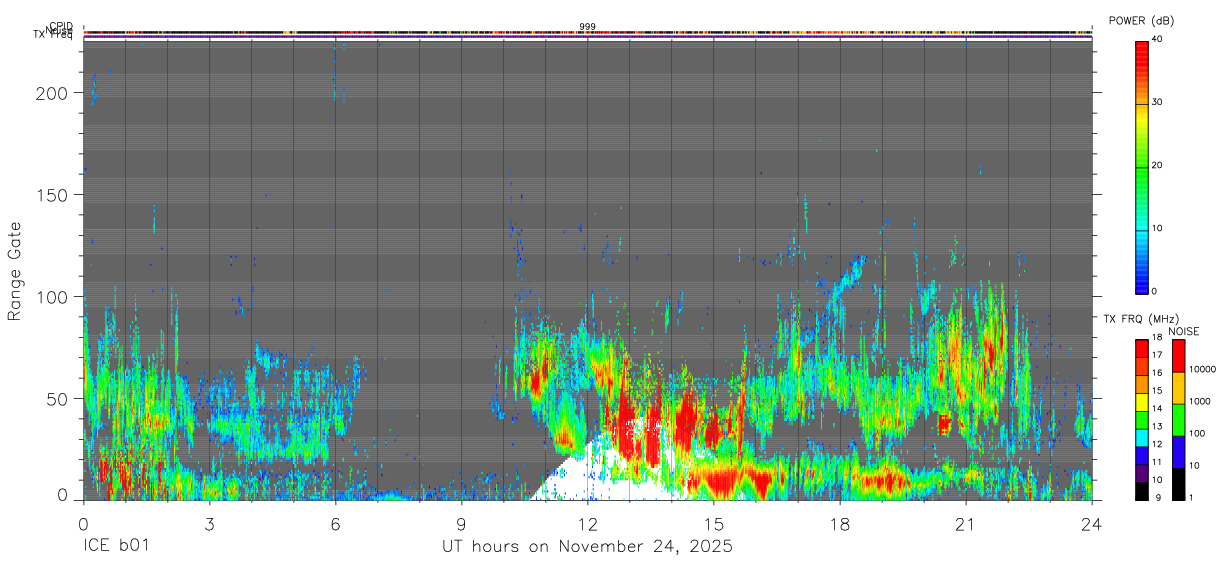Click the '24' hour tick label
Viewport: 1228px width, 567px height.
(x=1092, y=525)
